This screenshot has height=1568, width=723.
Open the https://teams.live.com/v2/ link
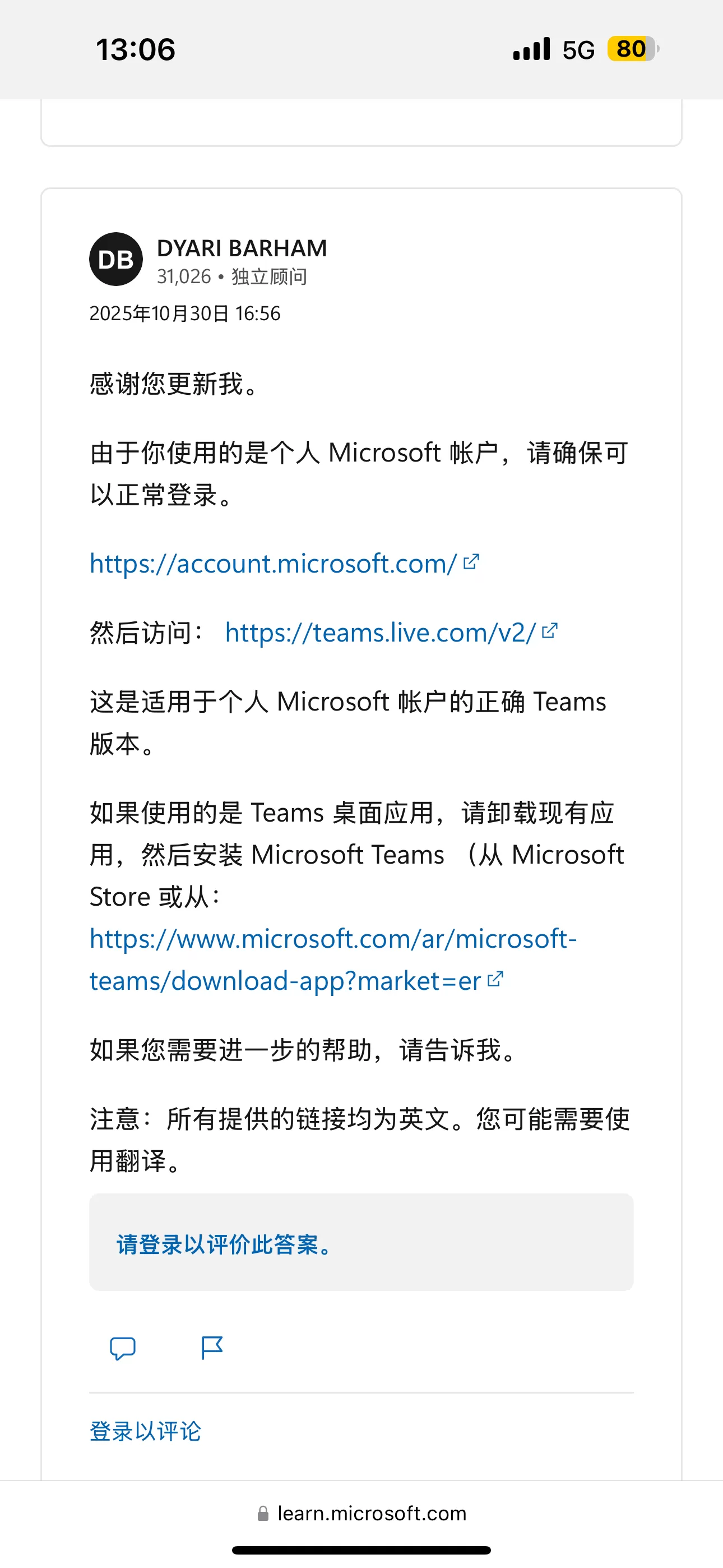381,632
